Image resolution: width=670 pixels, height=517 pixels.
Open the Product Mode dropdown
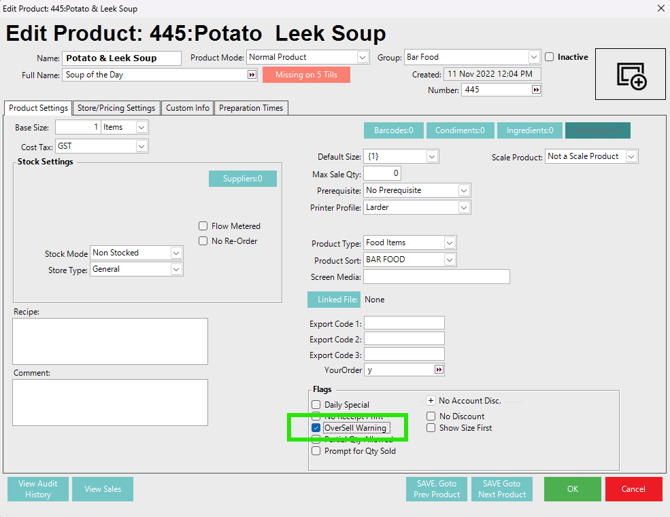tap(362, 58)
